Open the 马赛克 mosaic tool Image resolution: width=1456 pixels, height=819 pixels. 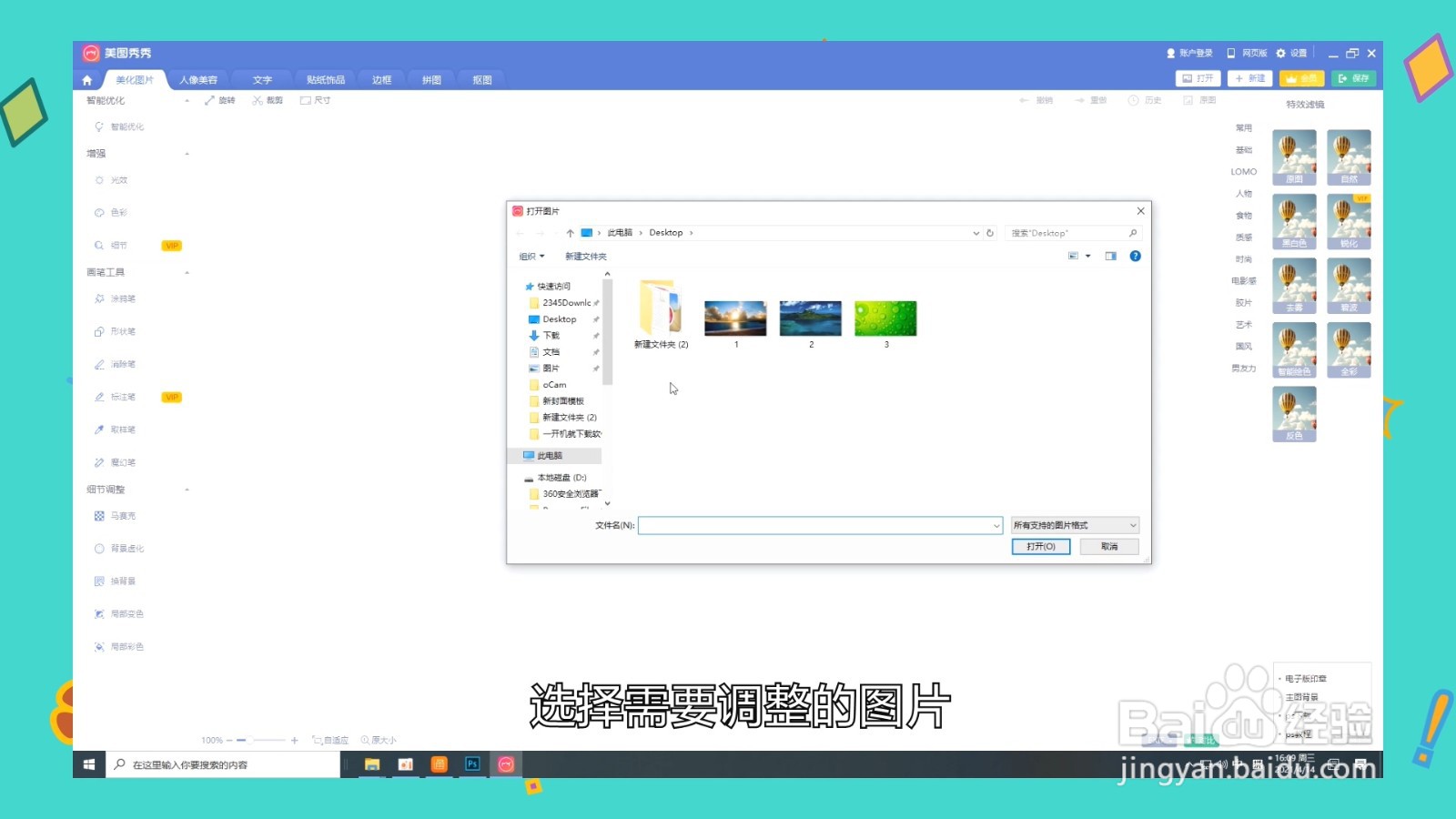[x=115, y=516]
